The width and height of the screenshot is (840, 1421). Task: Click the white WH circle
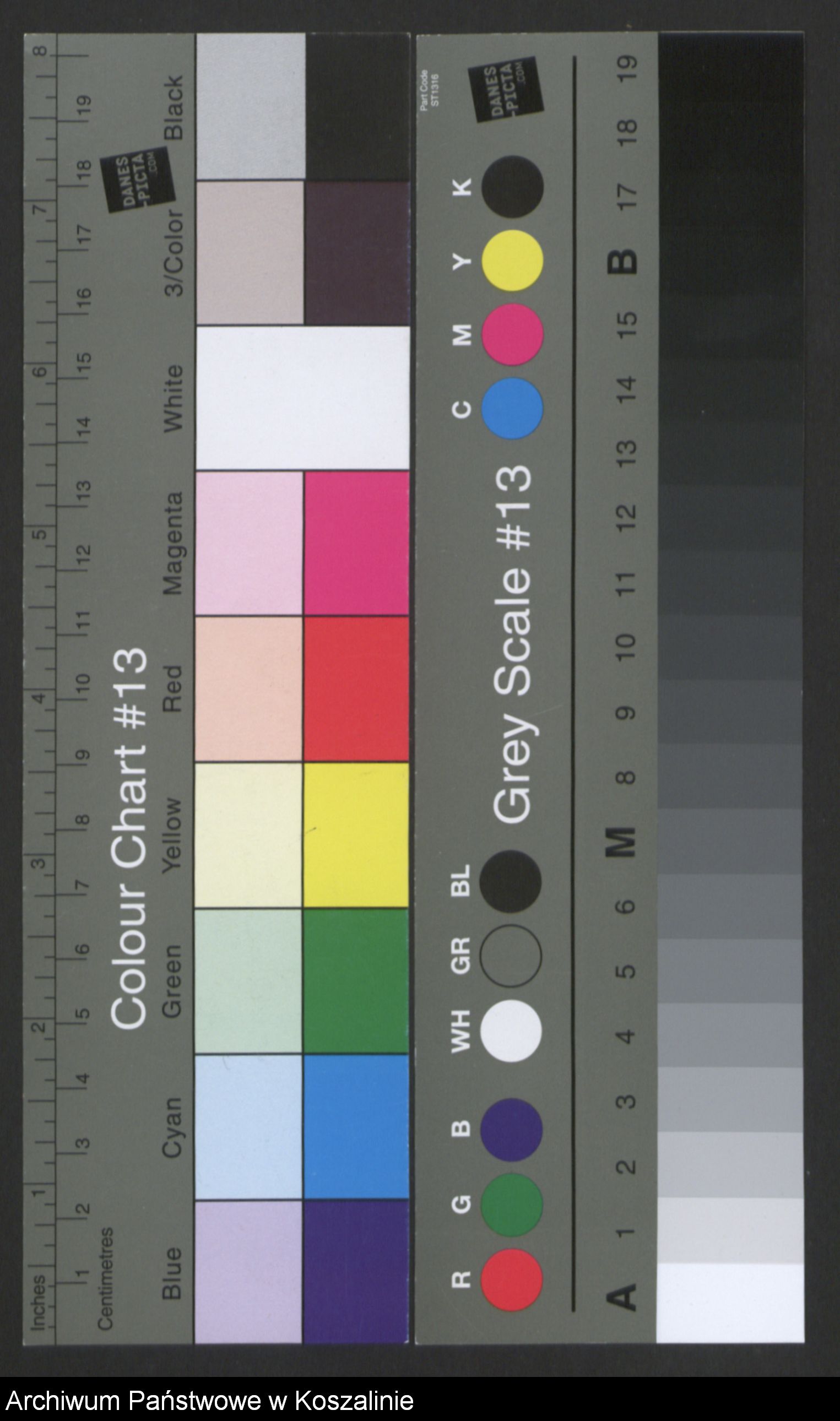tap(511, 1031)
